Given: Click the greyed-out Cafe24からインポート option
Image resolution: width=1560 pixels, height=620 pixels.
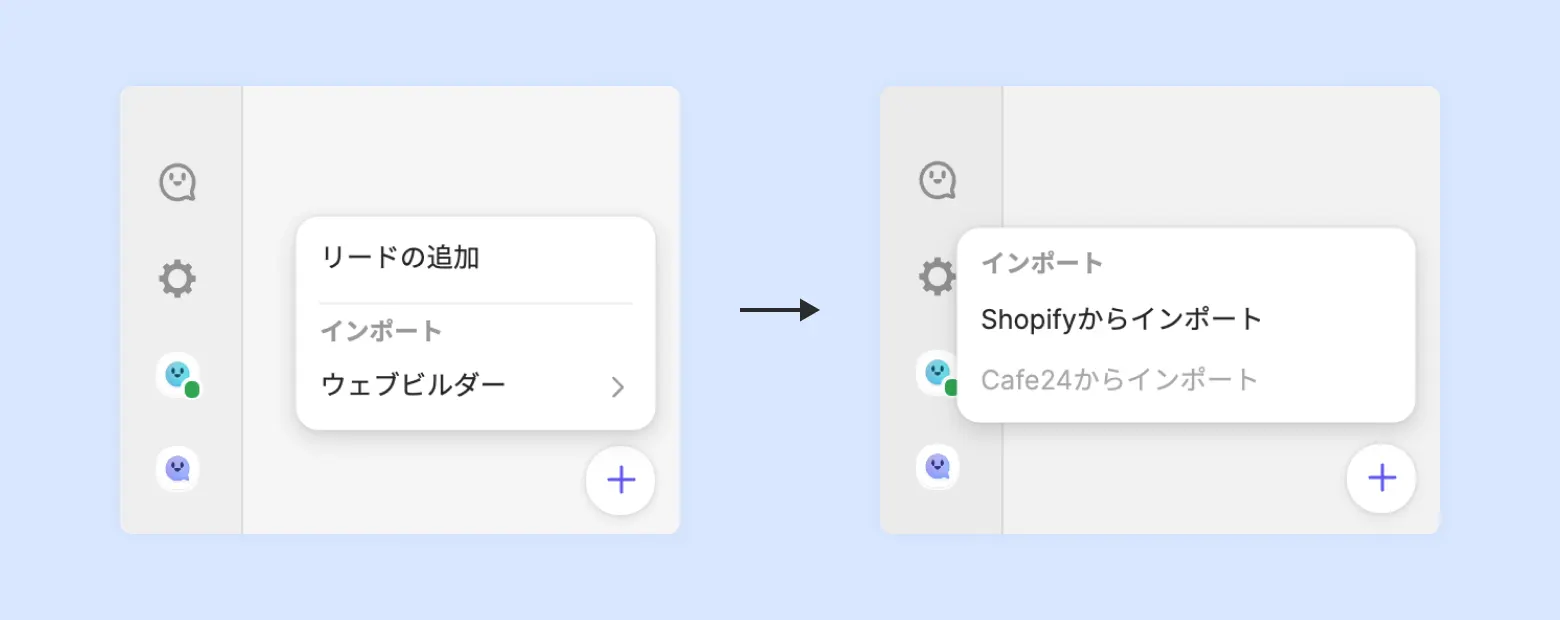Looking at the screenshot, I should tap(1120, 380).
